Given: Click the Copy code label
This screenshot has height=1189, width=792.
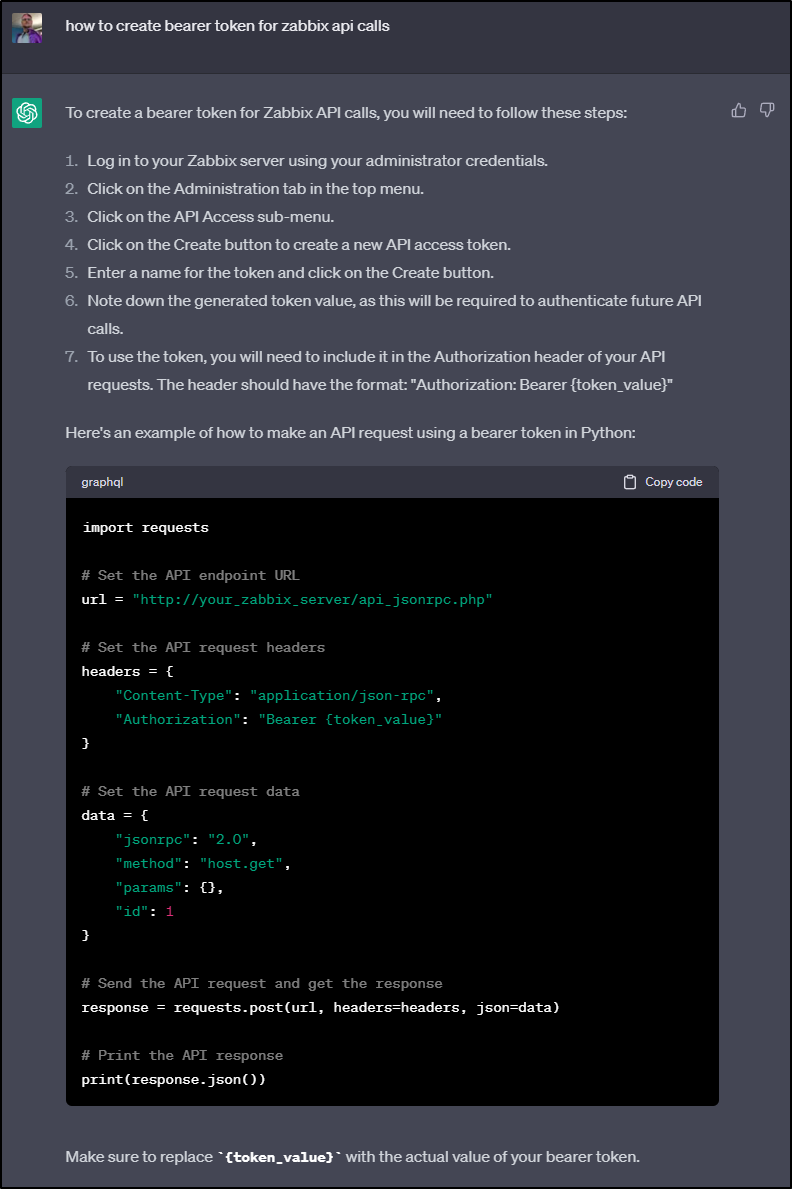Looking at the screenshot, I should [x=674, y=482].
